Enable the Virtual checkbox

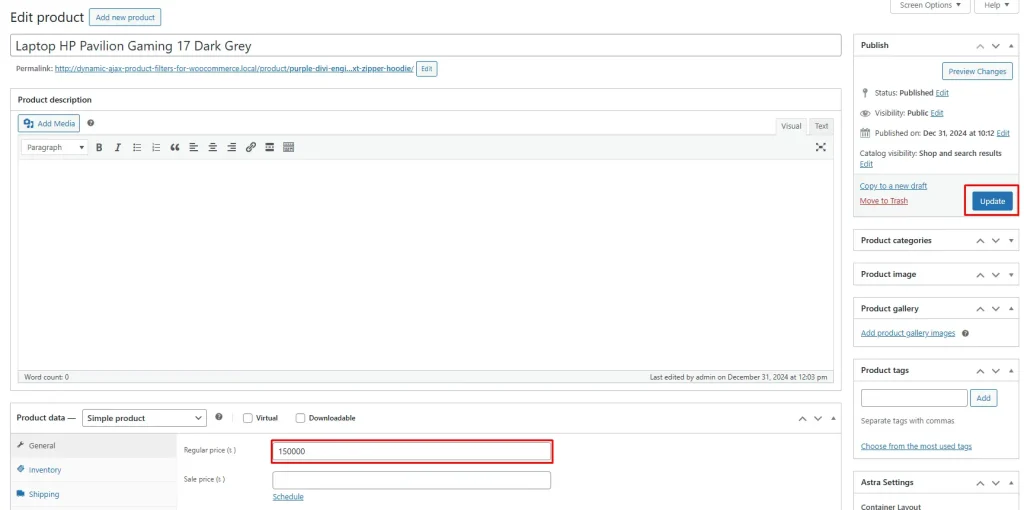click(248, 418)
